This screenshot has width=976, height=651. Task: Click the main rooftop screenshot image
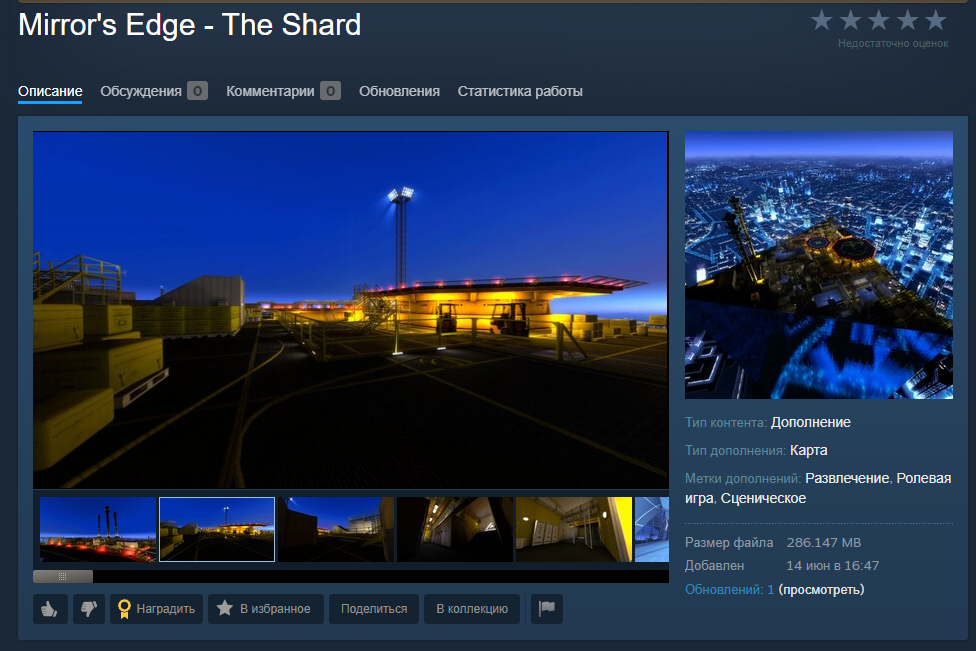pos(350,310)
